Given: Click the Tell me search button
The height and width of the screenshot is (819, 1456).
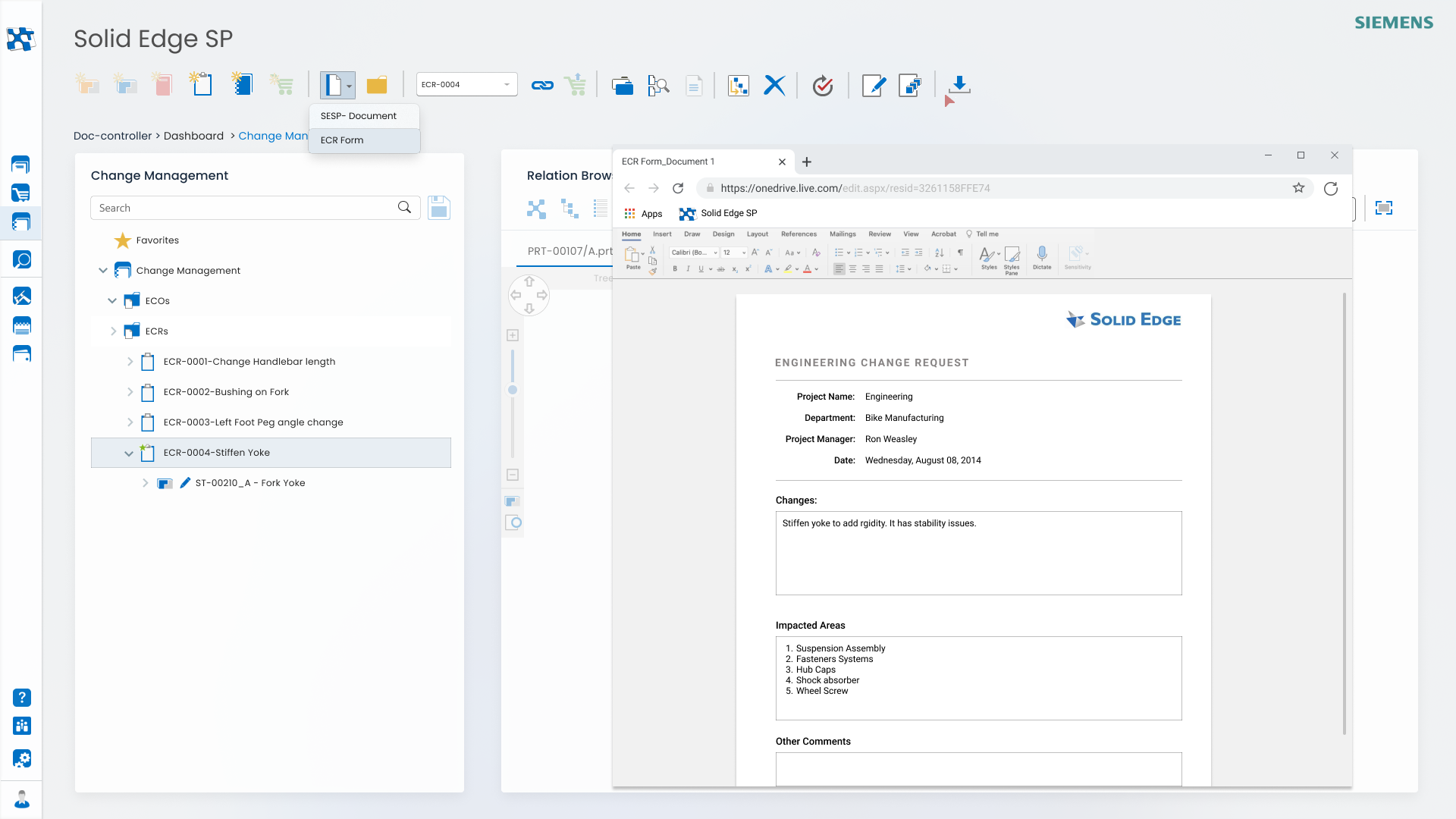Looking at the screenshot, I should [x=982, y=234].
